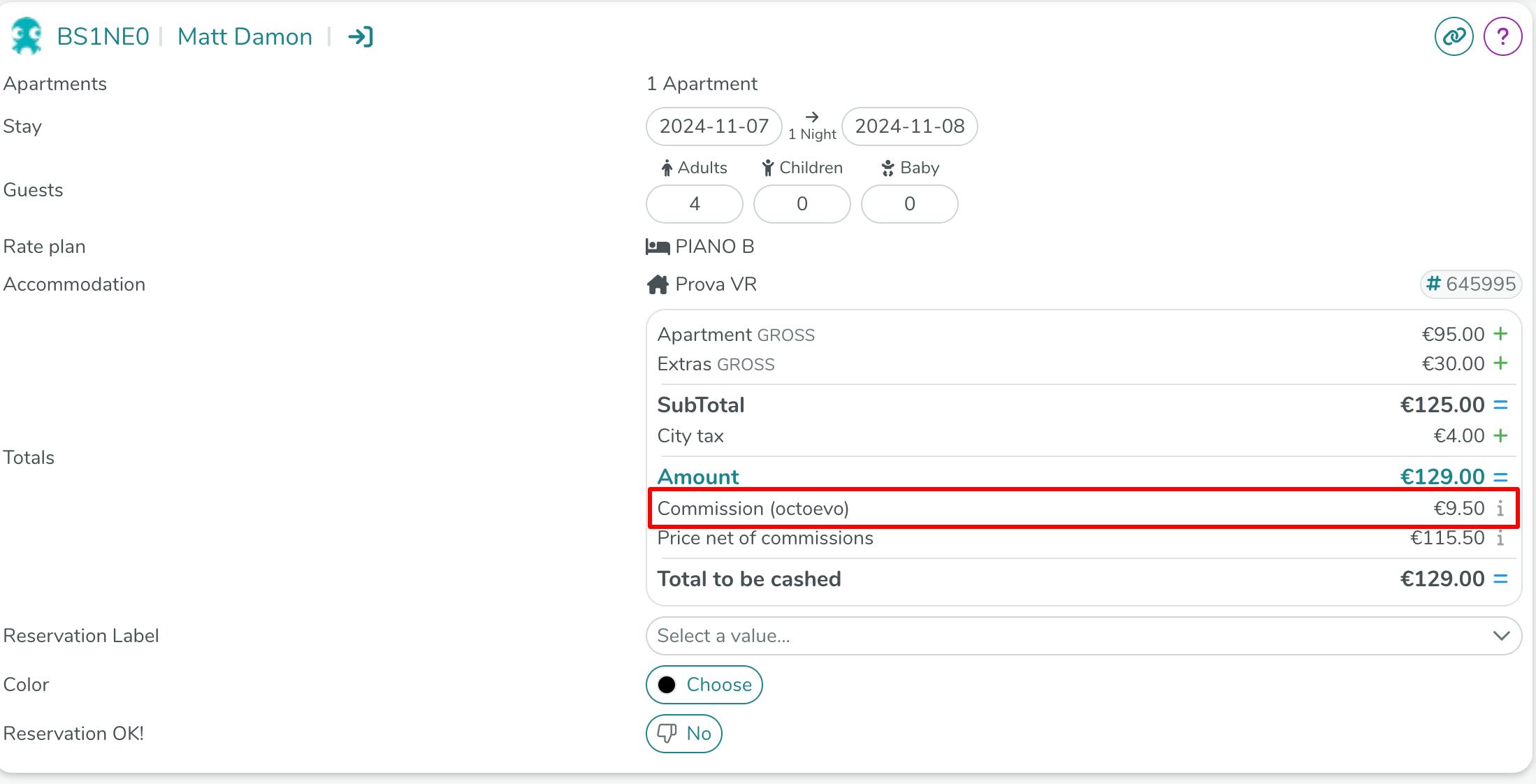Click info icon beside Price net of commissions

(1500, 538)
